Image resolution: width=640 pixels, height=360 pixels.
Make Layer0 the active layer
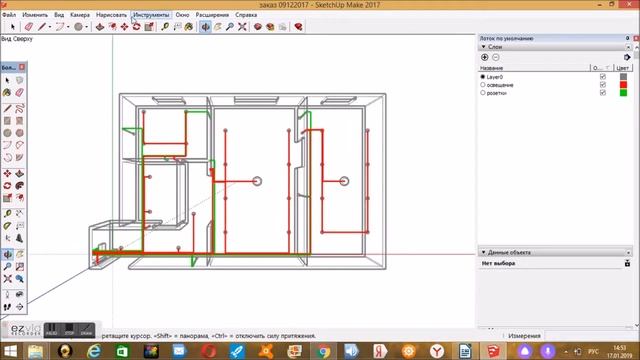[x=483, y=77]
